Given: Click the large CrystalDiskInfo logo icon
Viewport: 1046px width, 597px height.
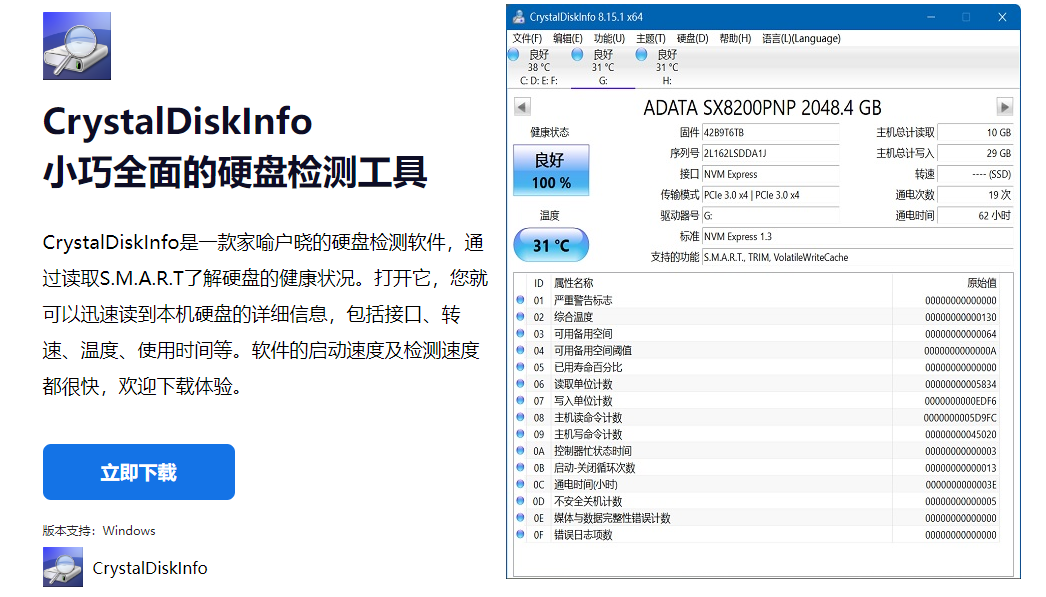Looking at the screenshot, I should (x=77, y=46).
